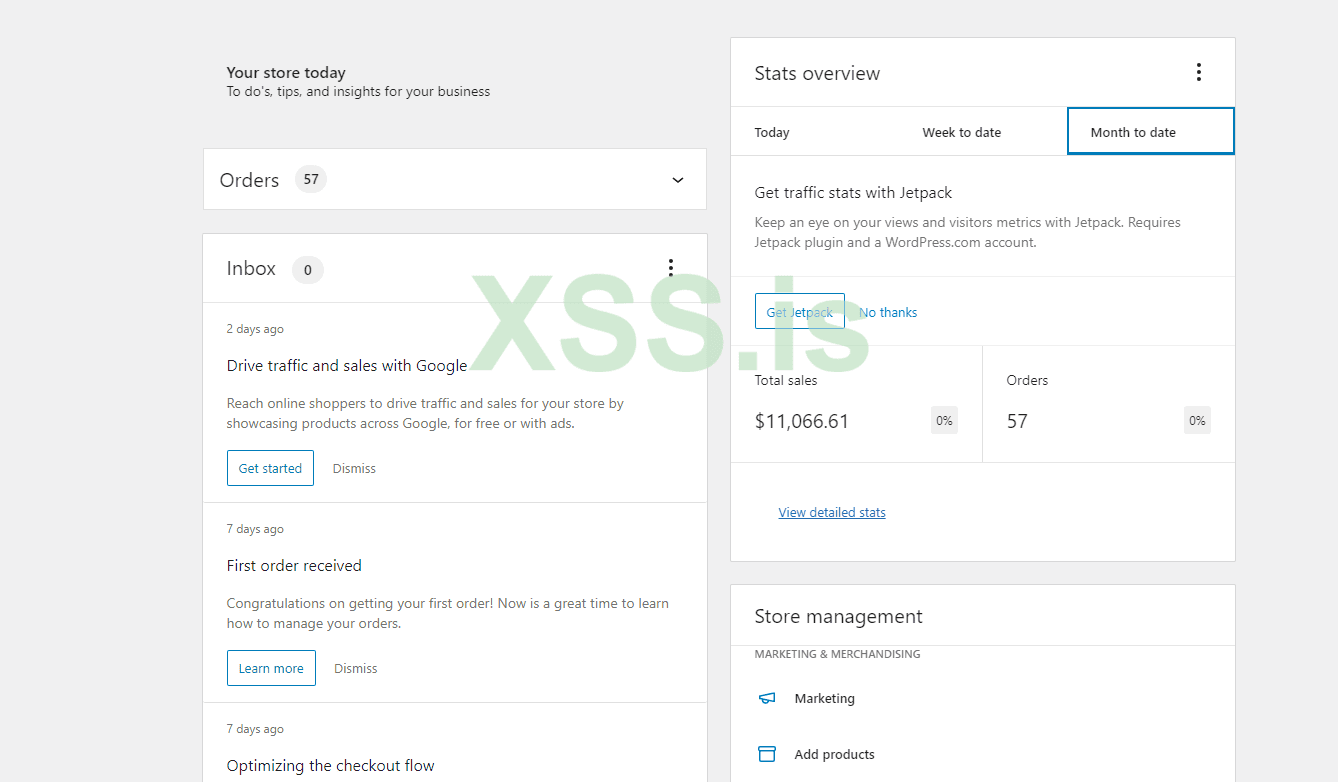Image resolution: width=1338 pixels, height=782 pixels.
Task: Decline Jetpack with No thanks
Action: tap(888, 312)
